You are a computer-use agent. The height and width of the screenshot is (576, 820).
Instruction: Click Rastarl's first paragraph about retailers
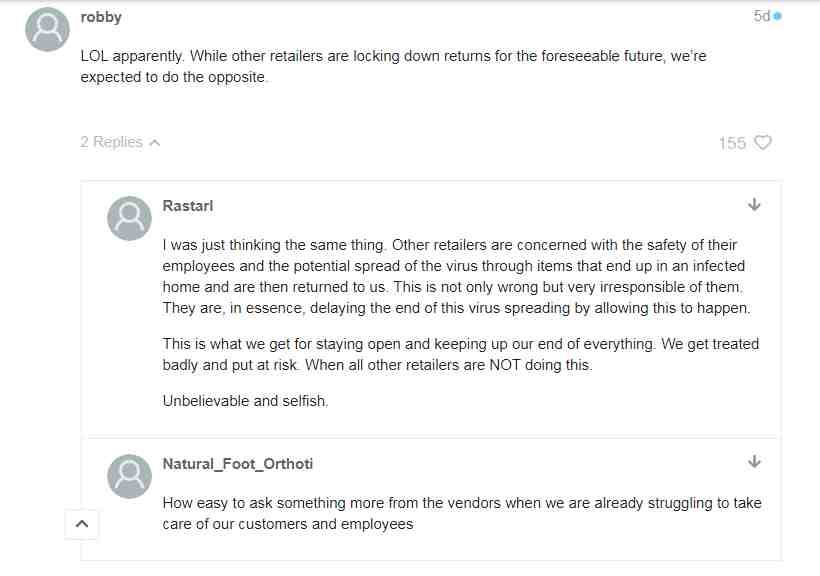click(457, 276)
